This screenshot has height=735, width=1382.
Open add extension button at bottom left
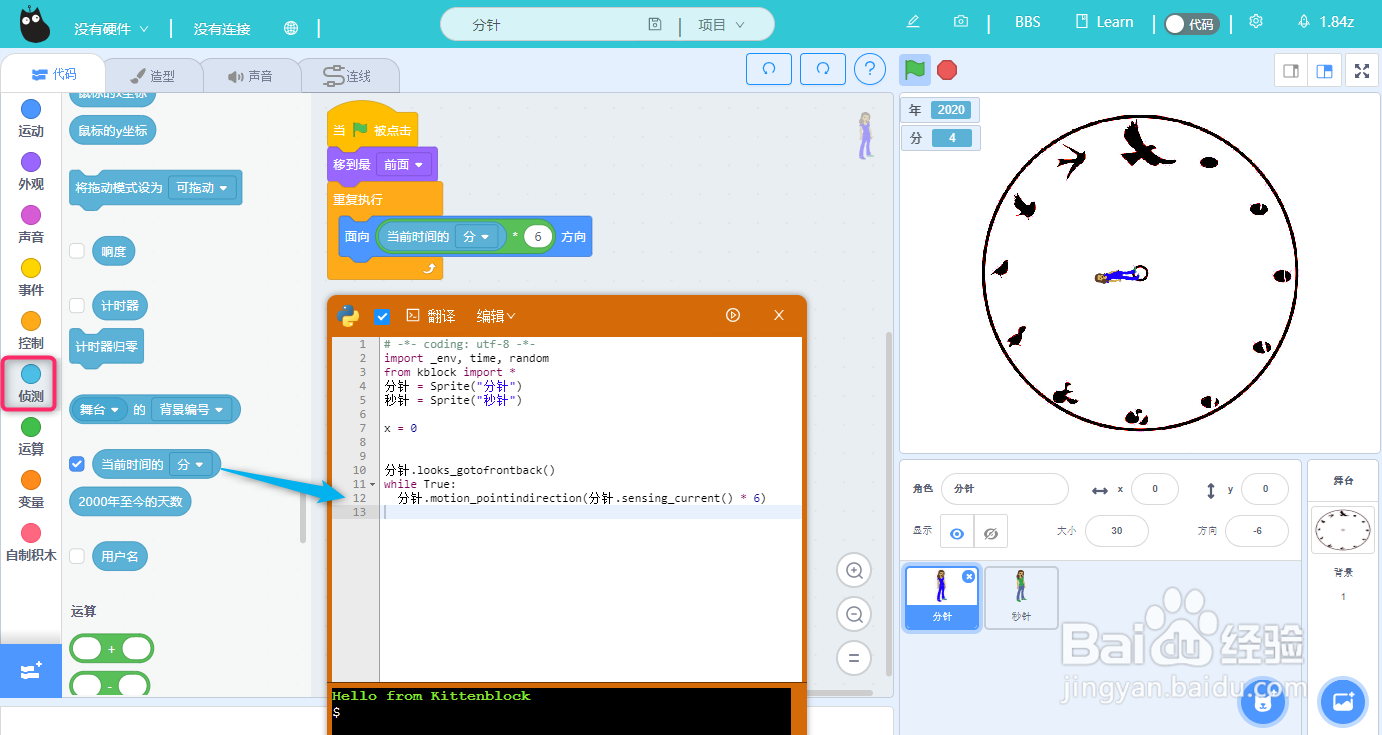[31, 670]
